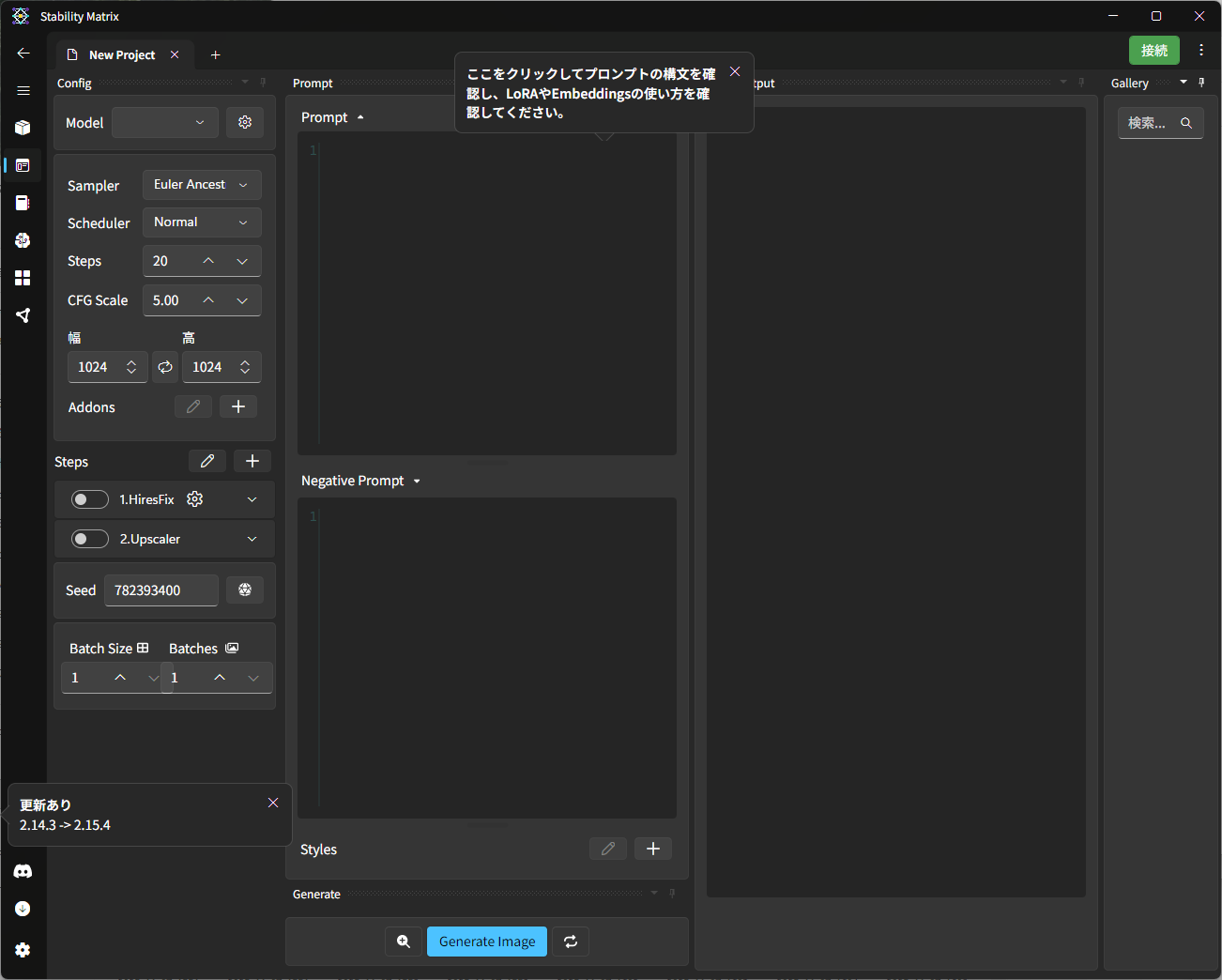
Task: Open HiresFix settings gear
Action: [195, 499]
